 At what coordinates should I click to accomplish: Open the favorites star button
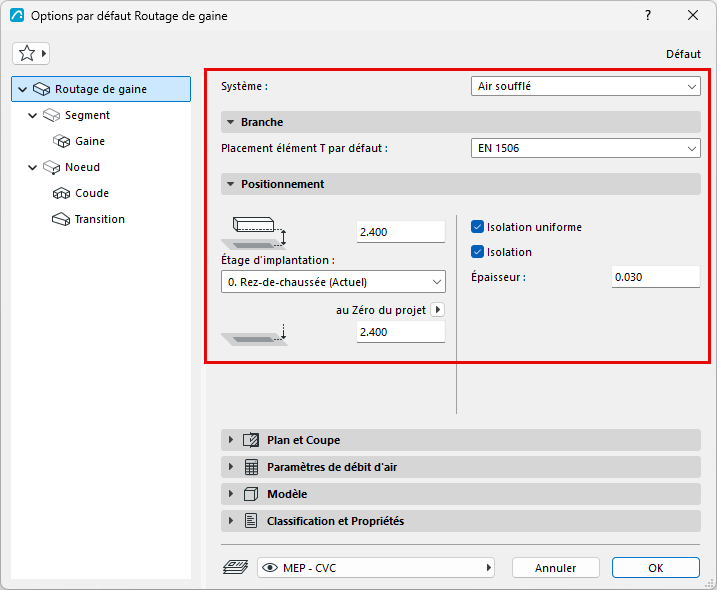point(31,54)
